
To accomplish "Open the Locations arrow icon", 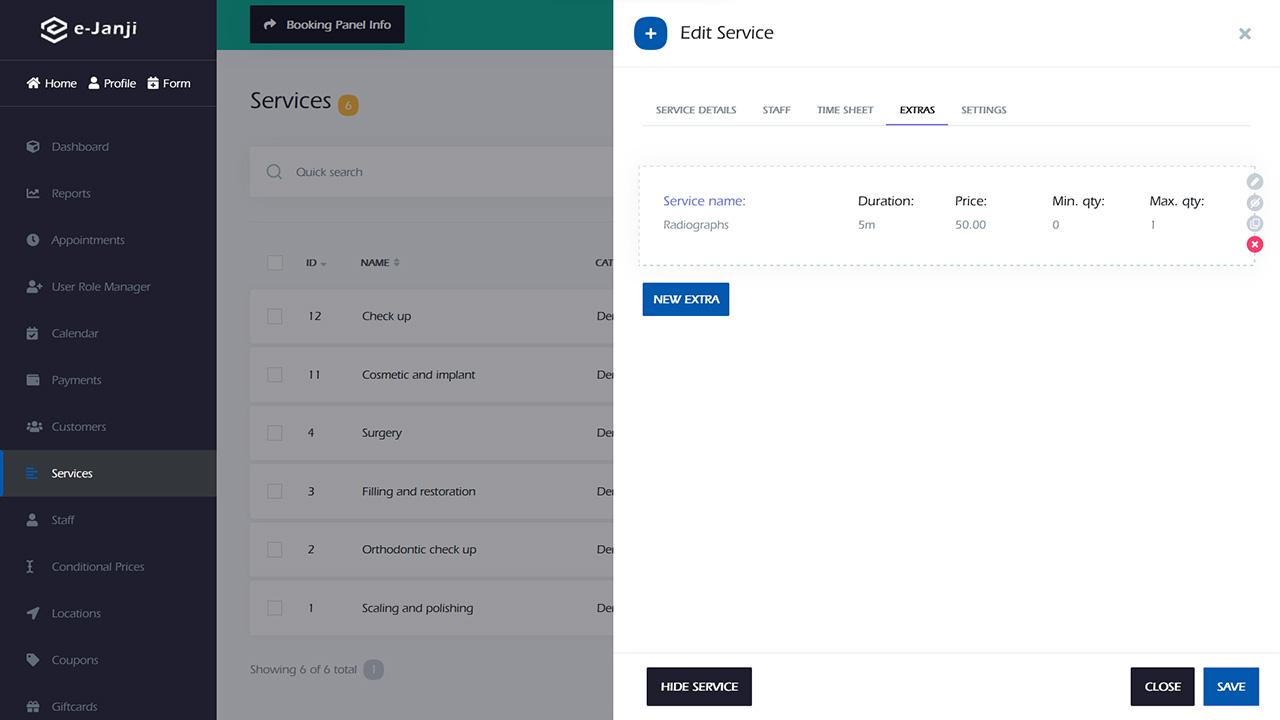I will coord(33,613).
